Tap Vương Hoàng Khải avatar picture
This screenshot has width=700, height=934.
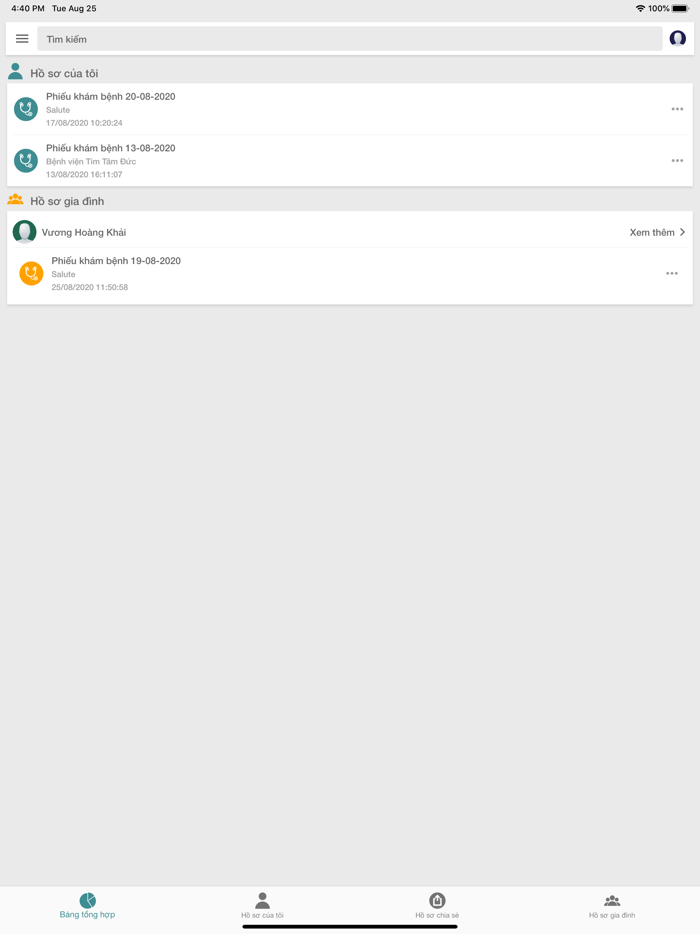24,232
